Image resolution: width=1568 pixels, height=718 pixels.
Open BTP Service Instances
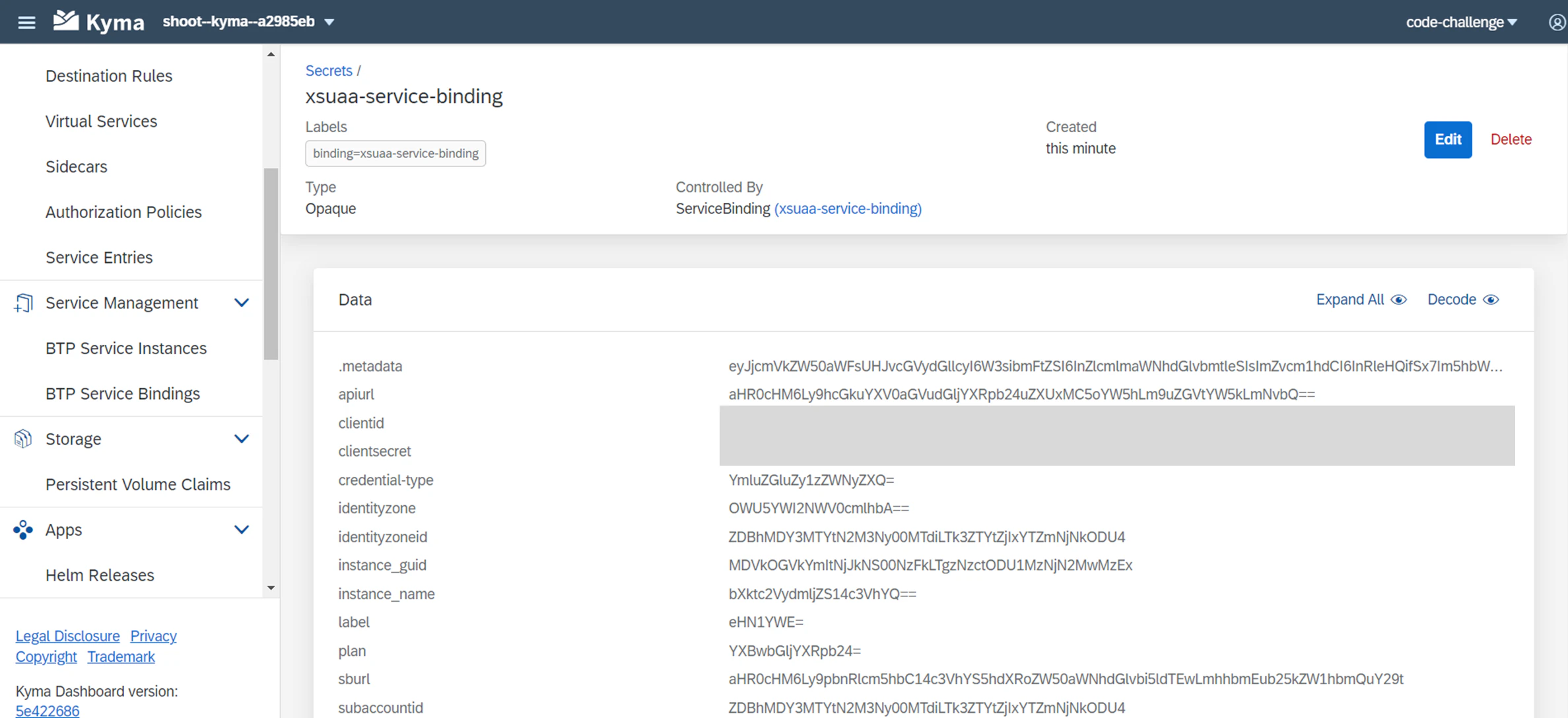click(126, 348)
